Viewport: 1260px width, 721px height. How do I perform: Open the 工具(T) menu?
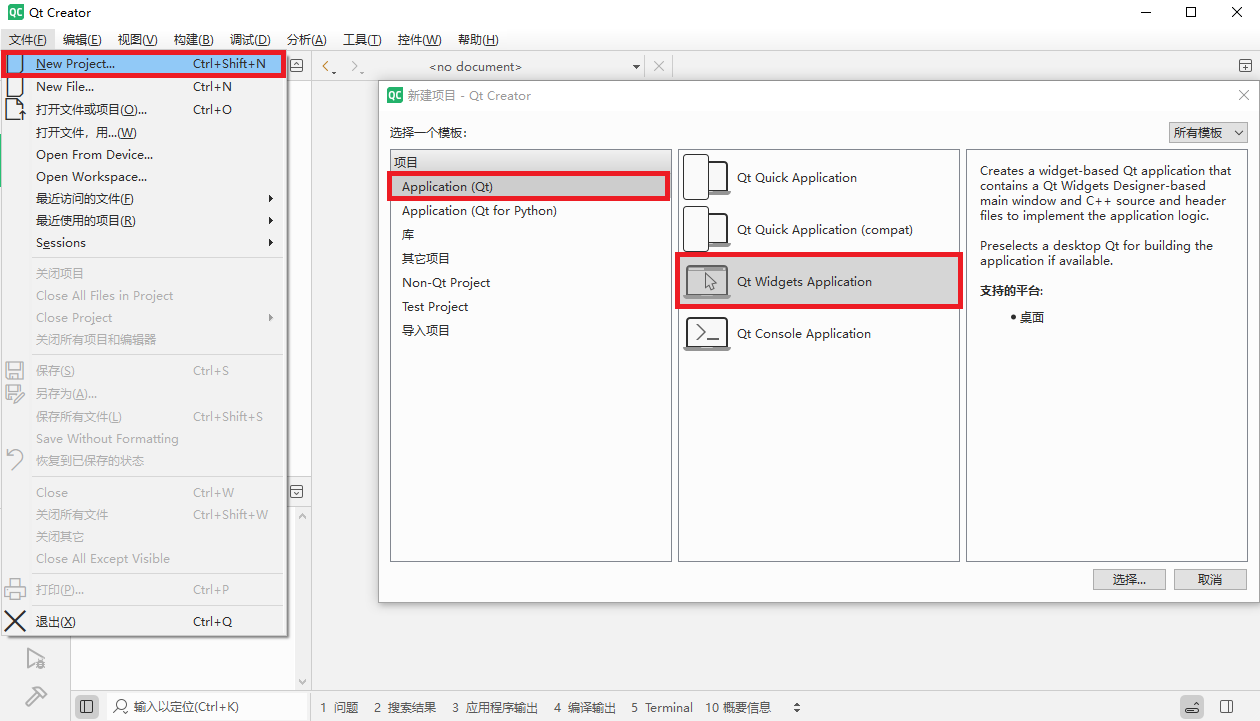click(362, 40)
